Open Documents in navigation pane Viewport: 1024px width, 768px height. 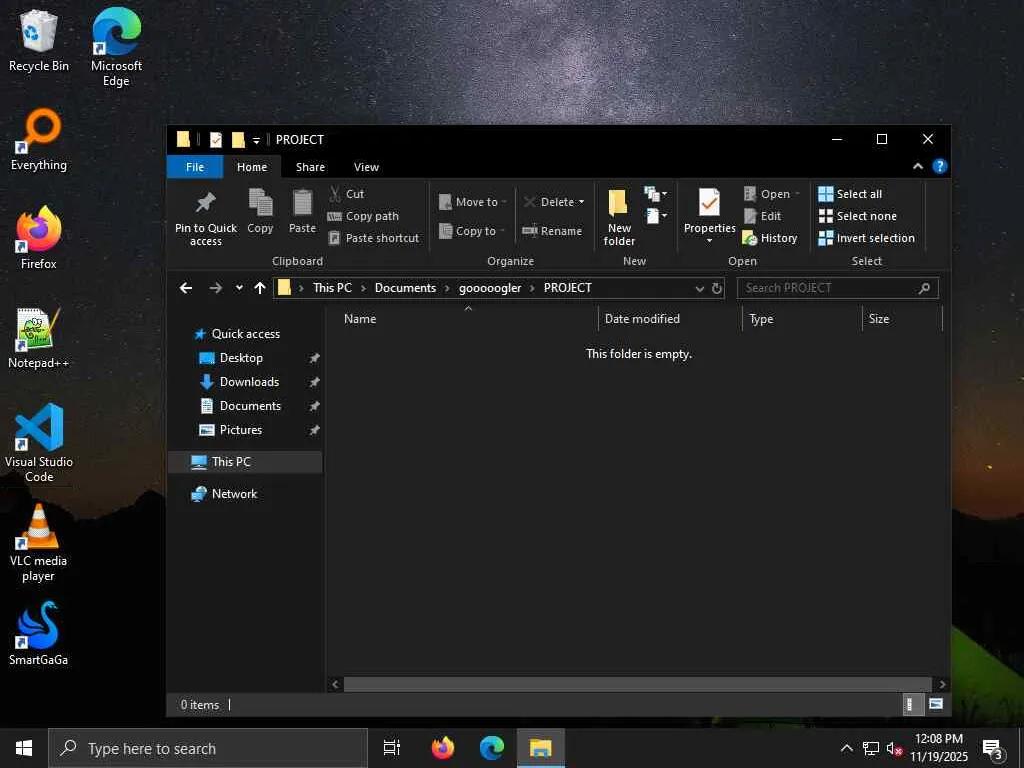tap(250, 406)
